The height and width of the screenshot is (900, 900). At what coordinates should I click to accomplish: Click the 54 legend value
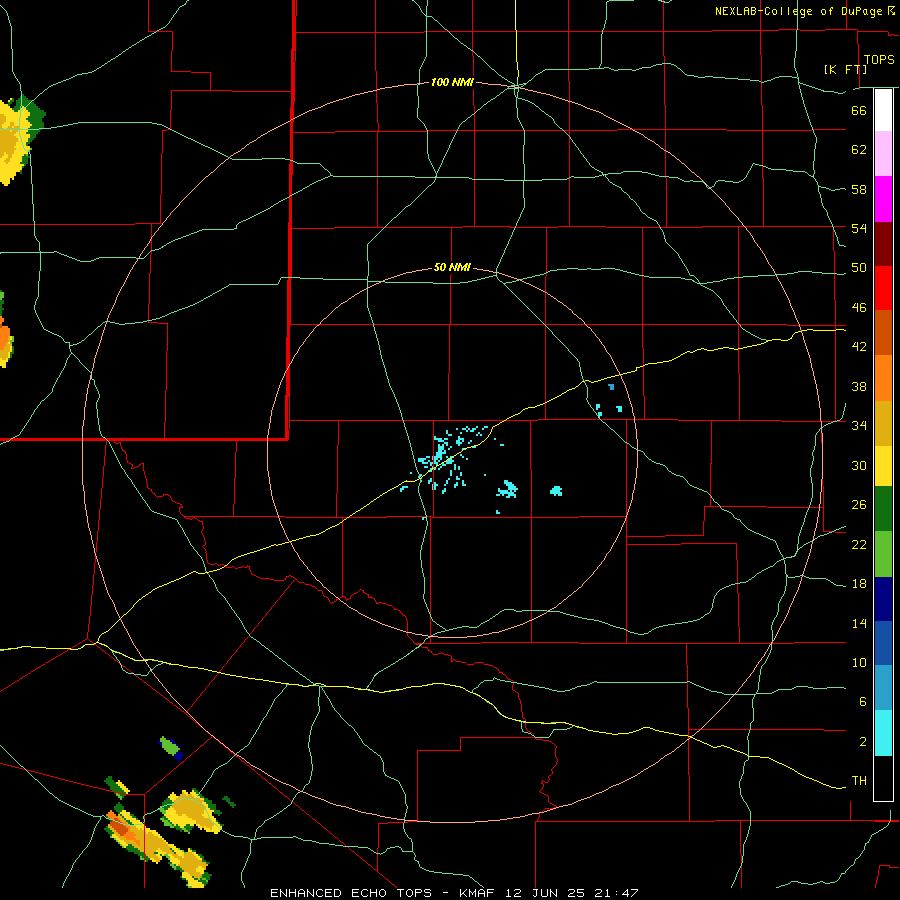click(859, 228)
